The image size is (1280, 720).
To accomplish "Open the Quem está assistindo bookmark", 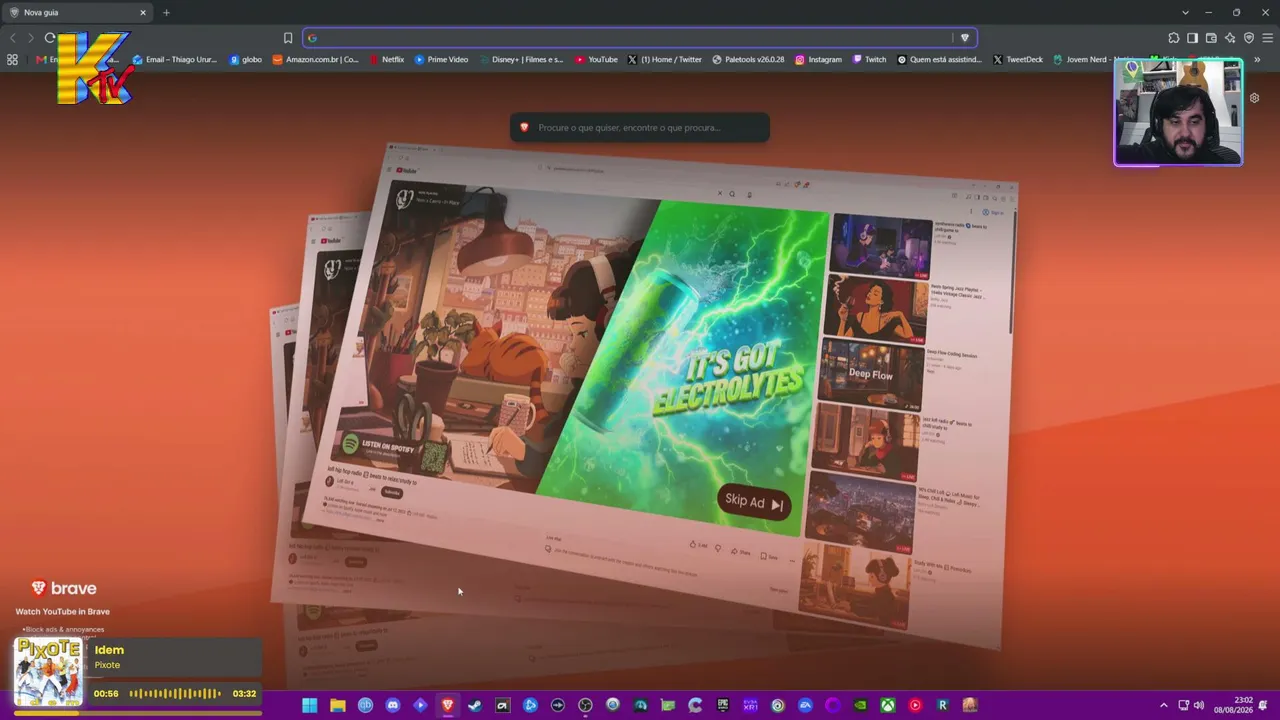I will pos(940,59).
